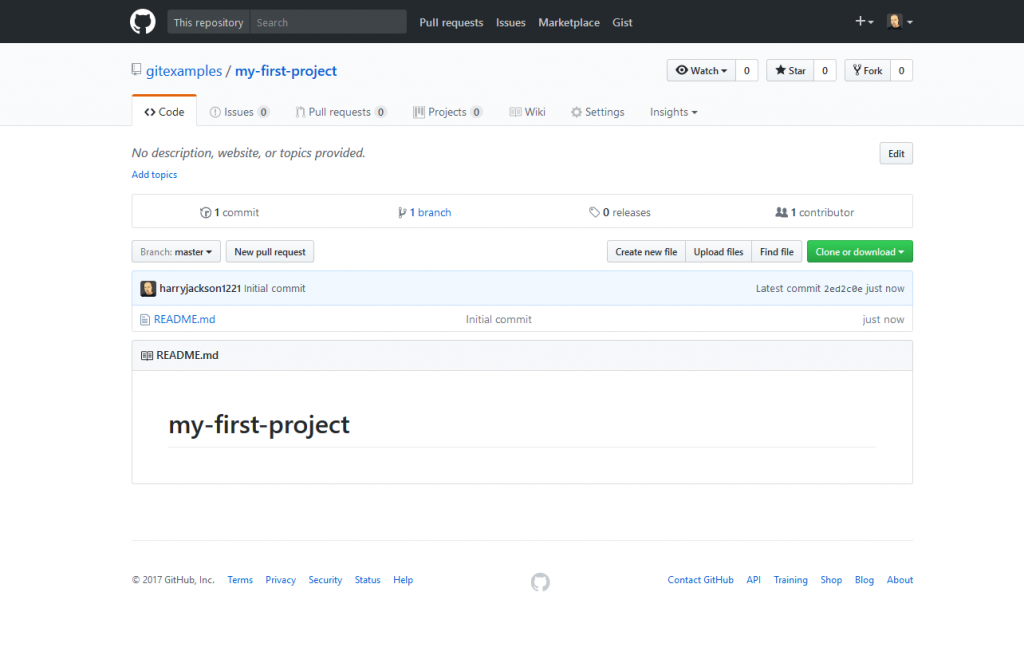Click the commit history clock icon

[x=208, y=212]
